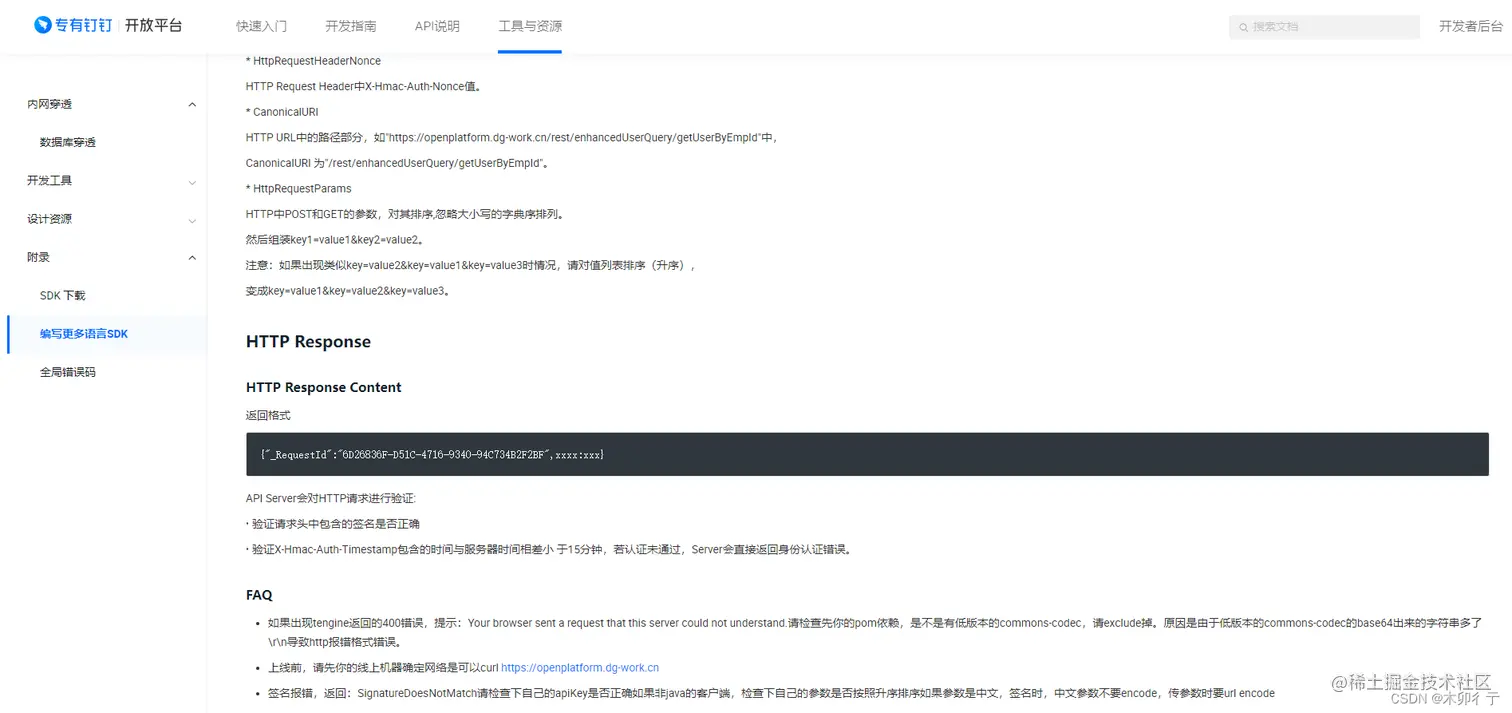Open the 开发指南 menu item
This screenshot has width=1512, height=713.
click(x=350, y=26)
